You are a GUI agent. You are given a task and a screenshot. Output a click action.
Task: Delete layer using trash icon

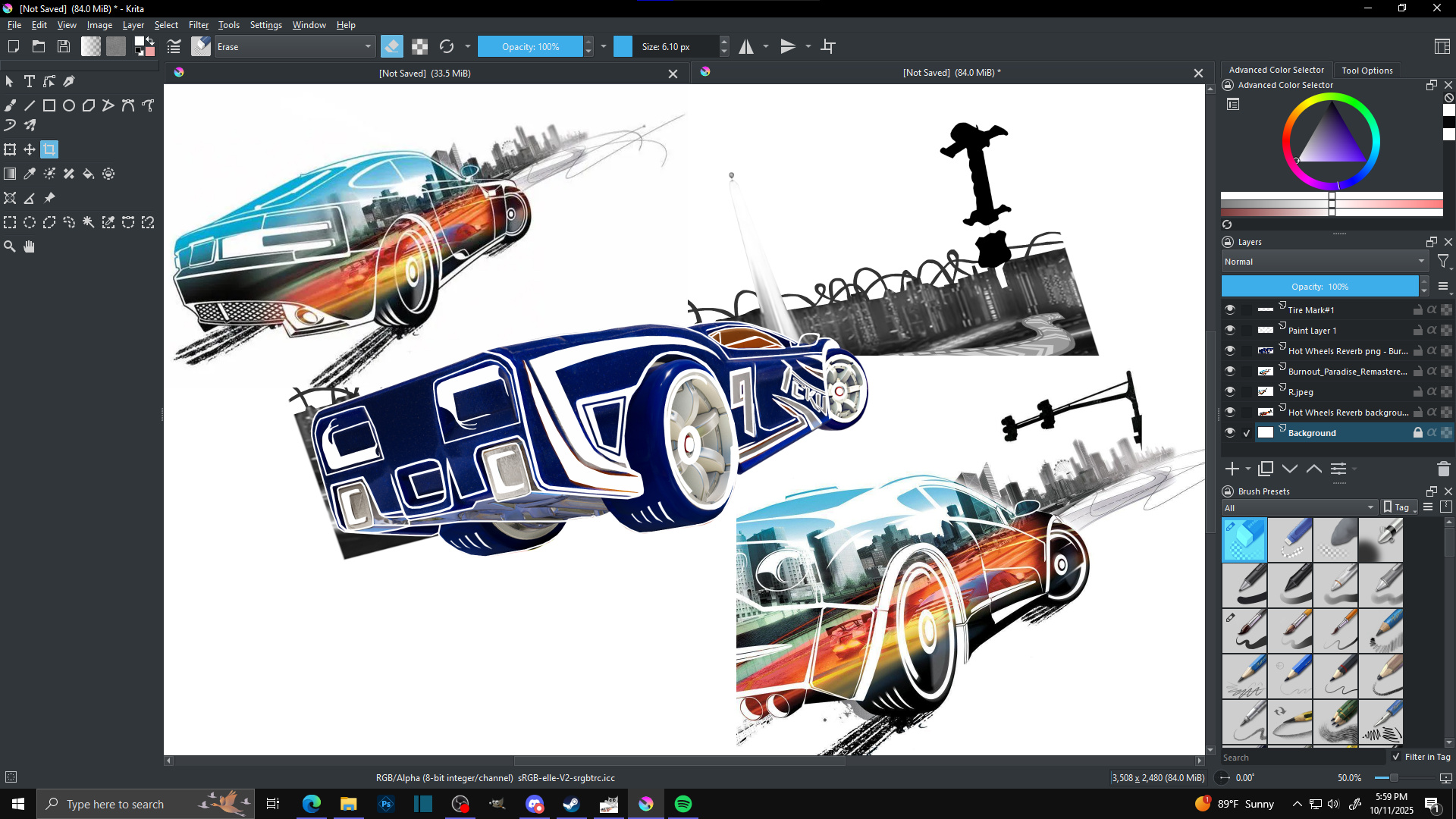click(1443, 469)
